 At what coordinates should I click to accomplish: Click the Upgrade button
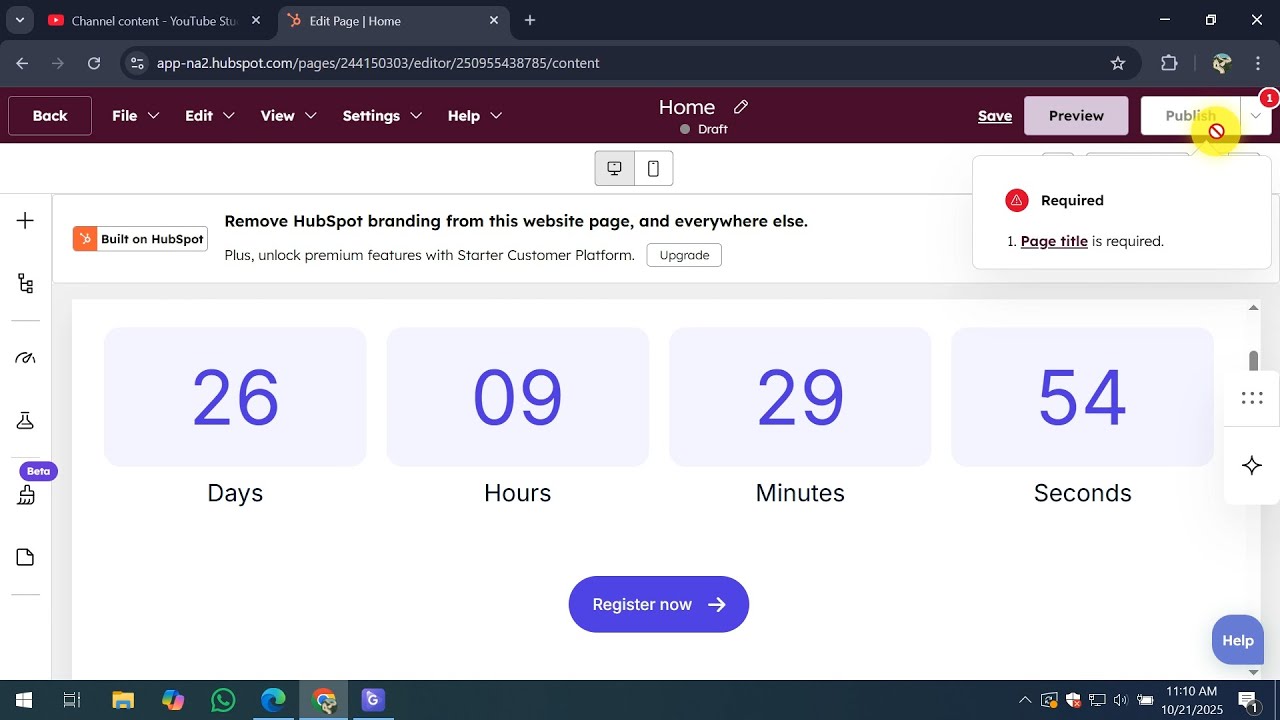coord(684,255)
